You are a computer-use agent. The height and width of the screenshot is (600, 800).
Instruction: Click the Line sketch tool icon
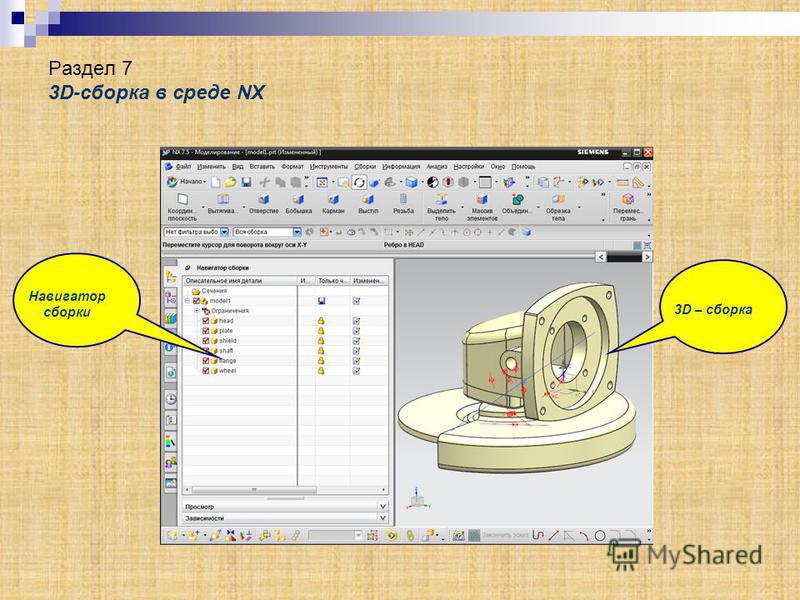pyautogui.click(x=554, y=536)
